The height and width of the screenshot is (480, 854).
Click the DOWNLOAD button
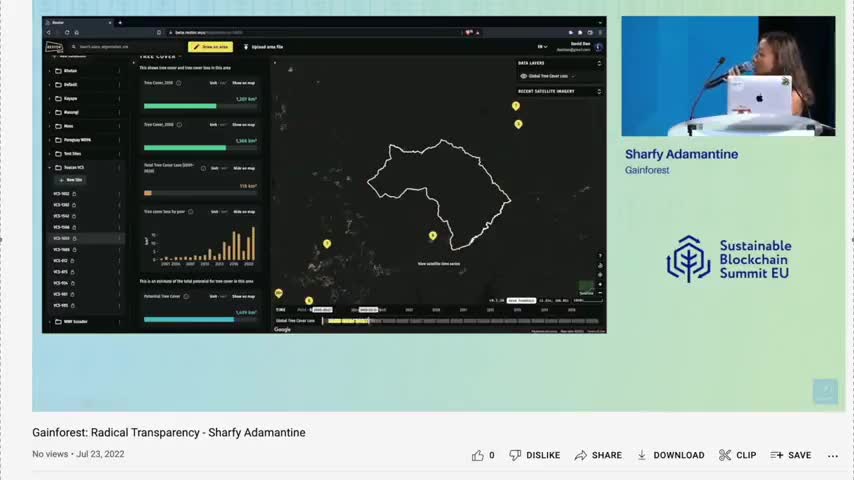coord(670,455)
